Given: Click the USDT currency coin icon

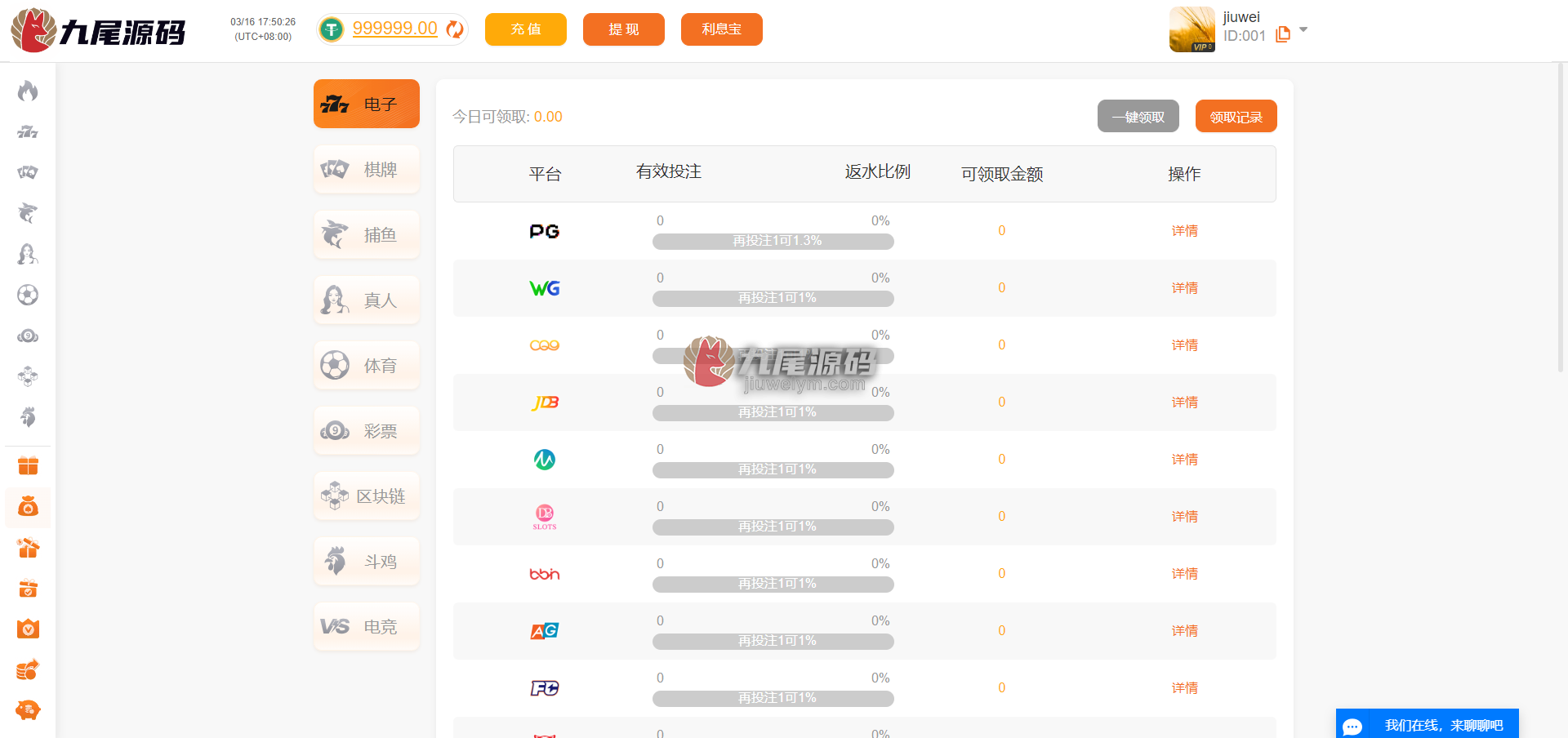Looking at the screenshot, I should [331, 29].
